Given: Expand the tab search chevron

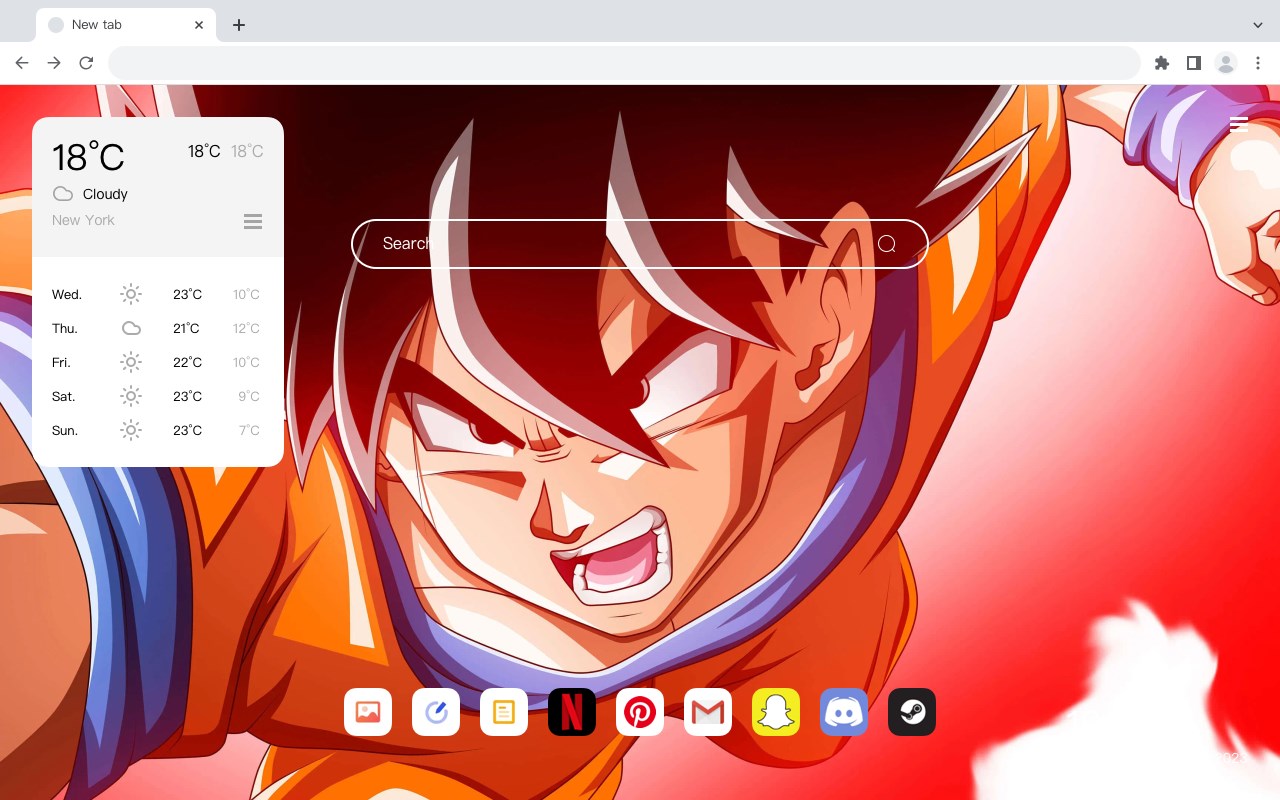Looking at the screenshot, I should point(1258,25).
